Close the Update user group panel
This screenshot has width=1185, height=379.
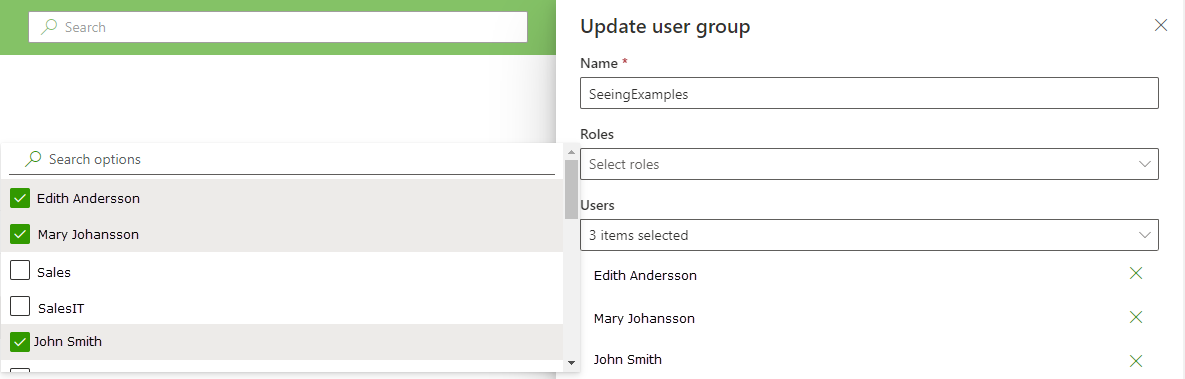[x=1161, y=26]
